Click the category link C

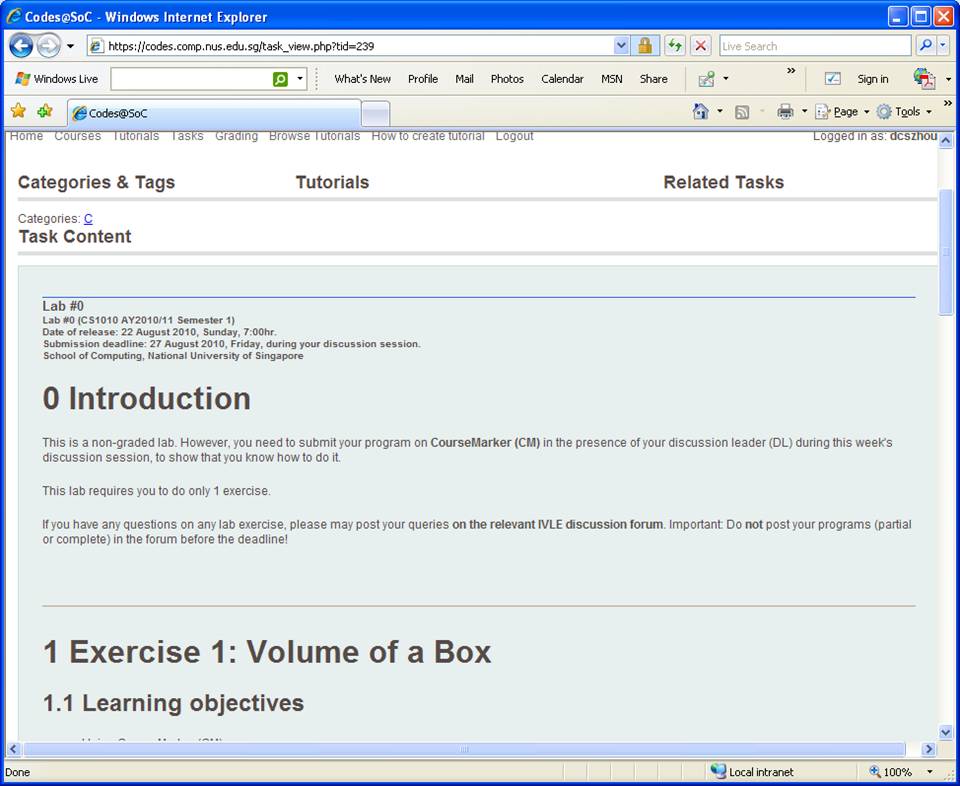(88, 219)
